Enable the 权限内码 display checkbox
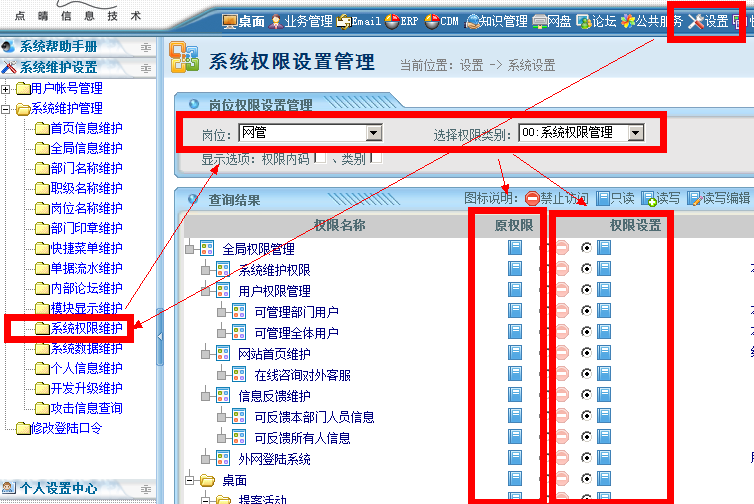Viewport: 754px width, 504px height. coord(319,158)
